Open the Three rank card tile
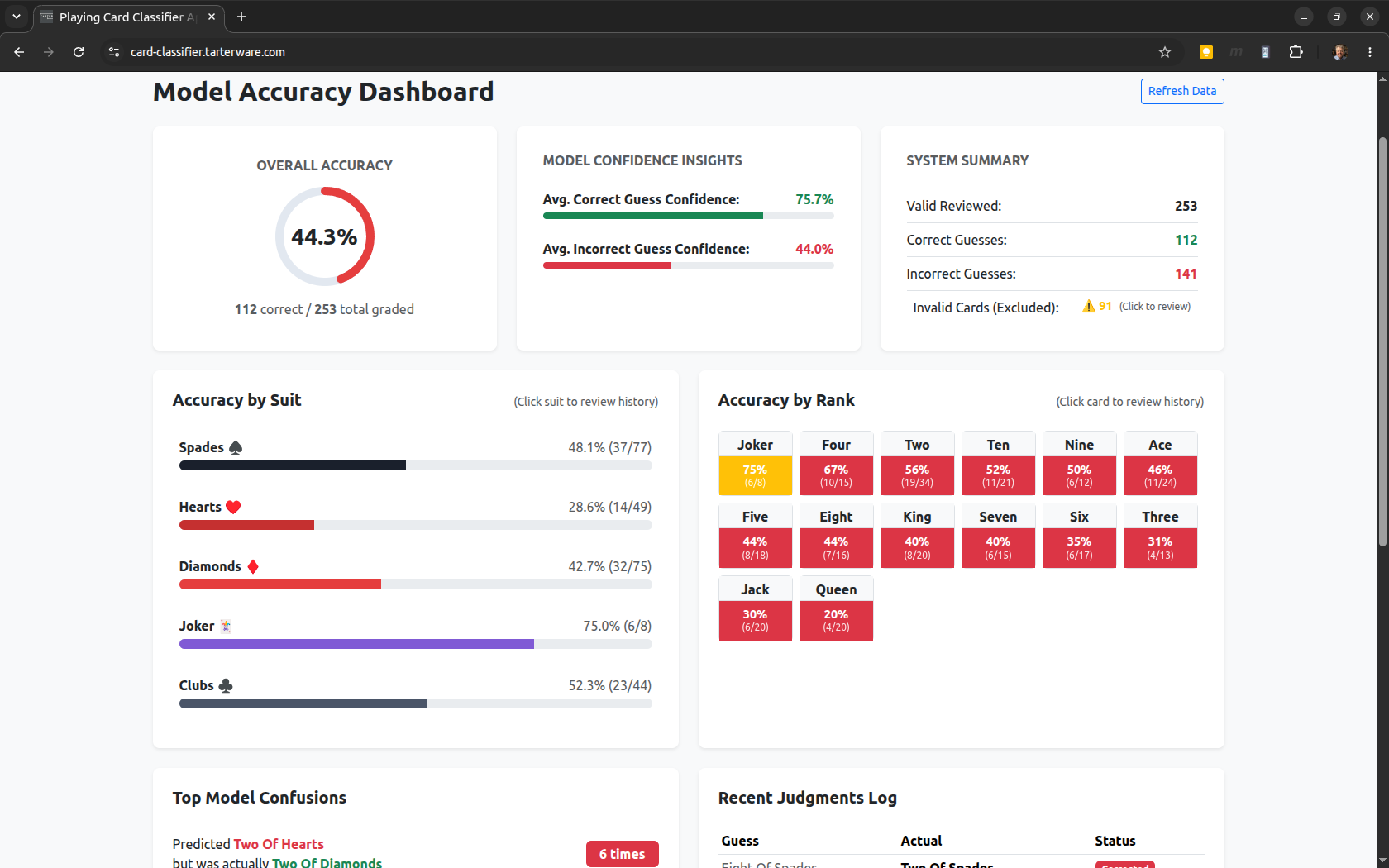The image size is (1389, 868). point(1161,536)
